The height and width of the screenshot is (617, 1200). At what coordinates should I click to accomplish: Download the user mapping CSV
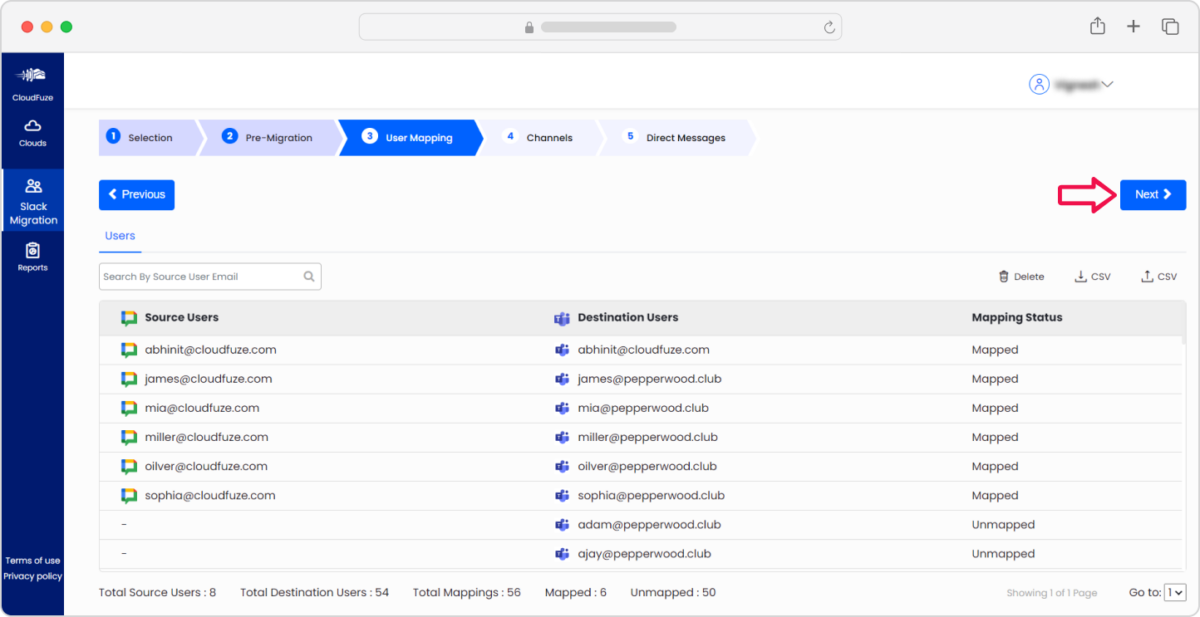1092,276
